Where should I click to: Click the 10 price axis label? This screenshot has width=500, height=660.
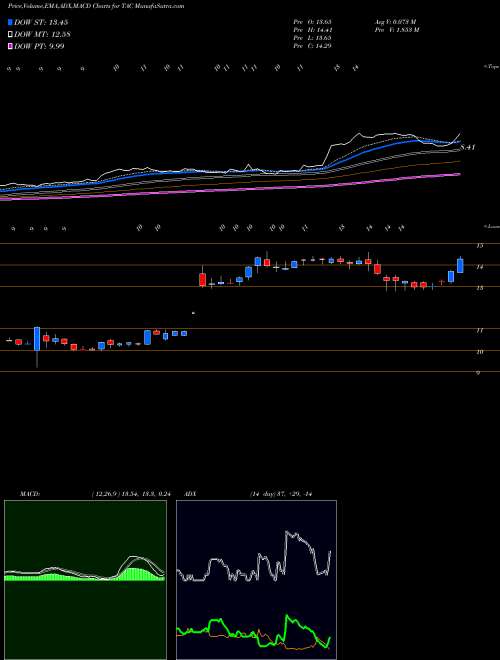pos(479,352)
